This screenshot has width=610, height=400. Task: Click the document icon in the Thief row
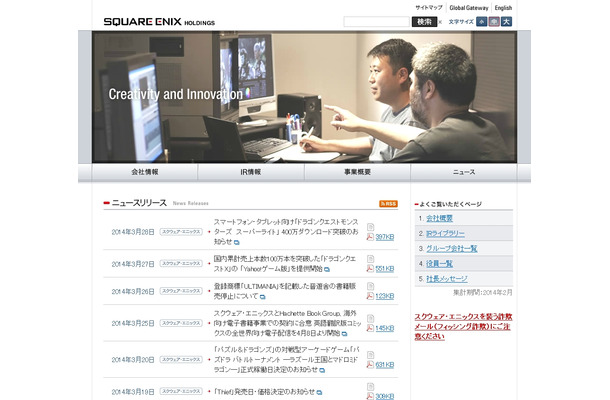click(370, 387)
